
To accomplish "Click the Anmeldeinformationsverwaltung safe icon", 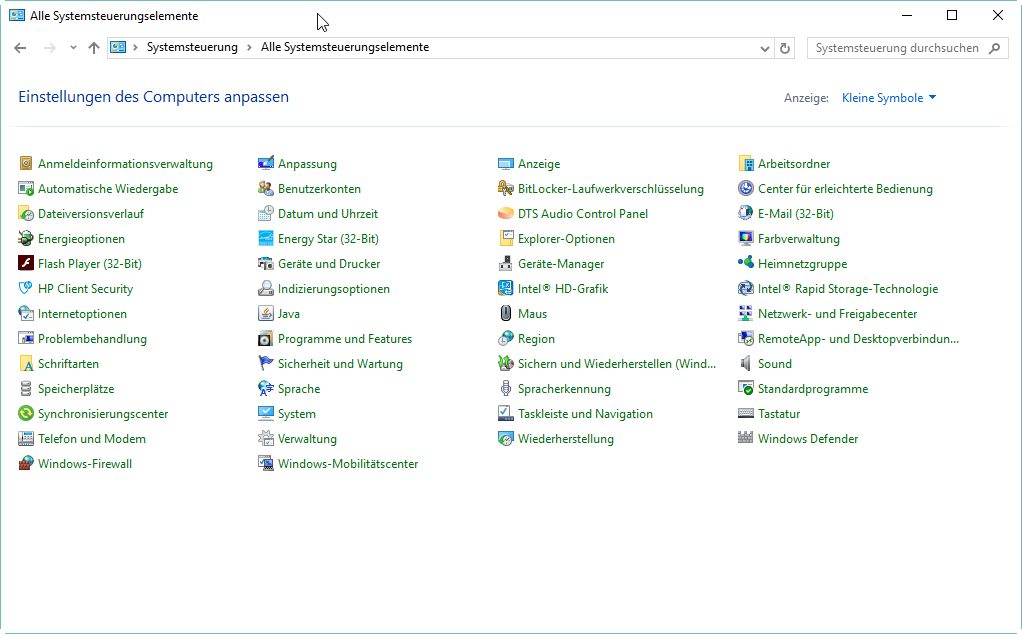I will [x=26, y=164].
